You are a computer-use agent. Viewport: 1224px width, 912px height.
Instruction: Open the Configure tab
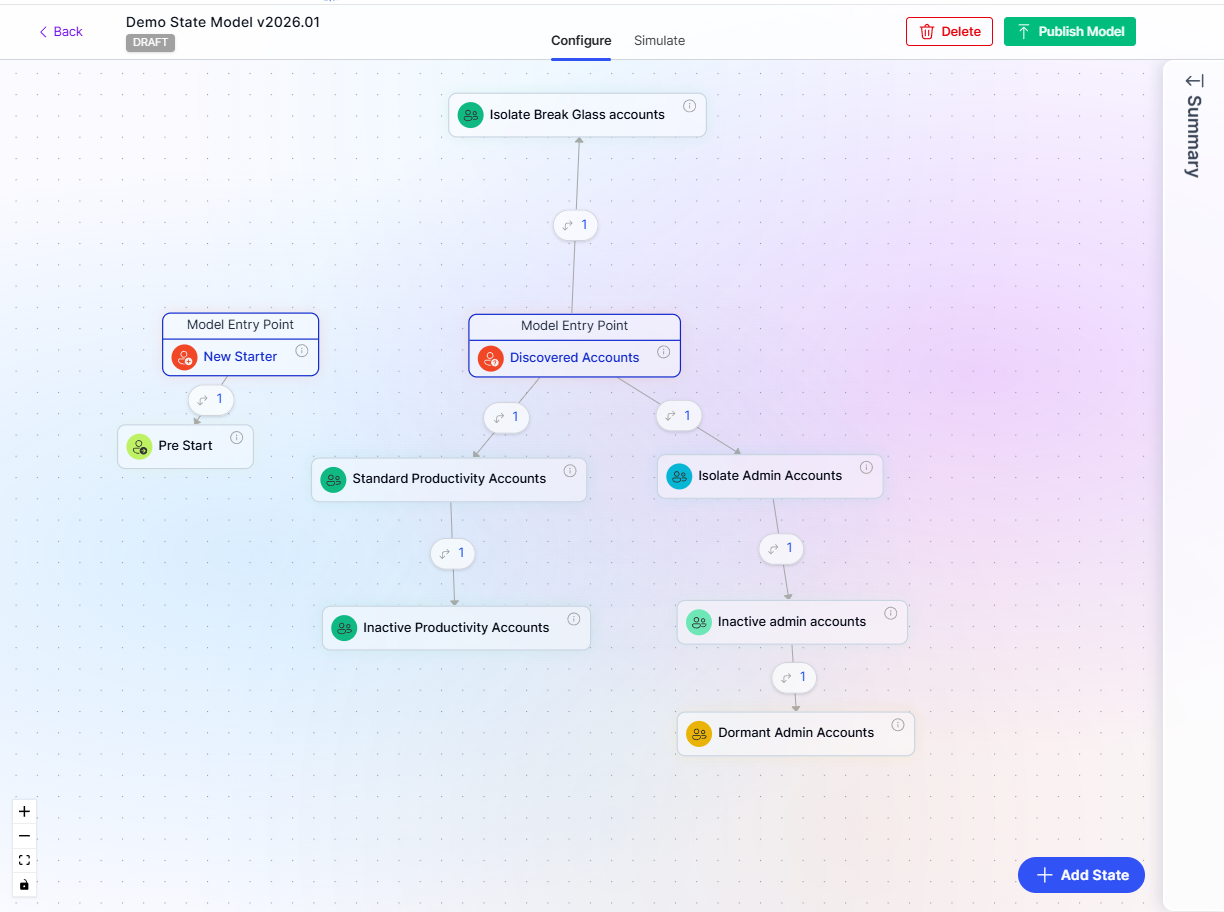coord(581,41)
